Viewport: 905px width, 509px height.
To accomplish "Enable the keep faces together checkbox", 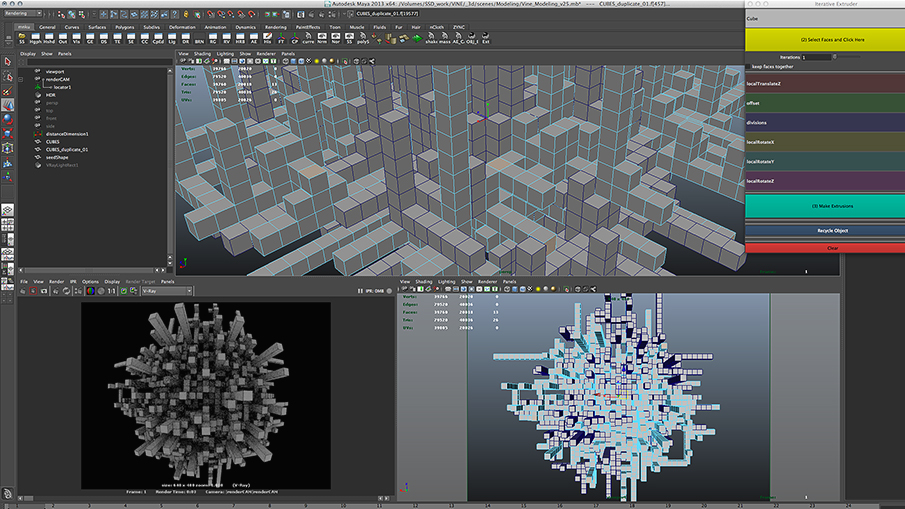I will point(748,67).
